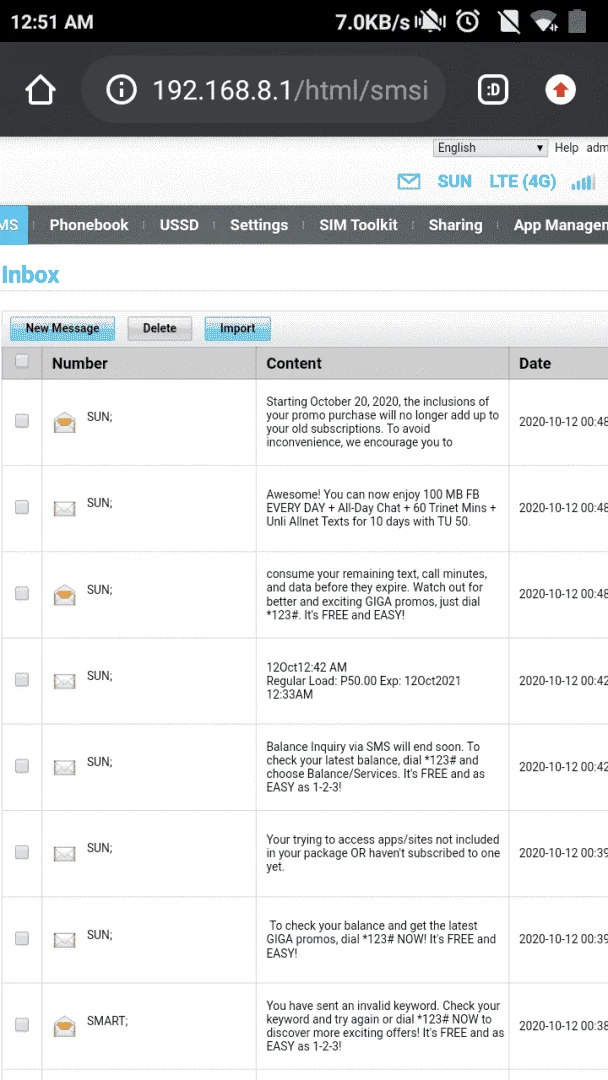608x1080 pixels.
Task: Open message 'You have sent an invalid keyword'
Action: tap(385, 1026)
